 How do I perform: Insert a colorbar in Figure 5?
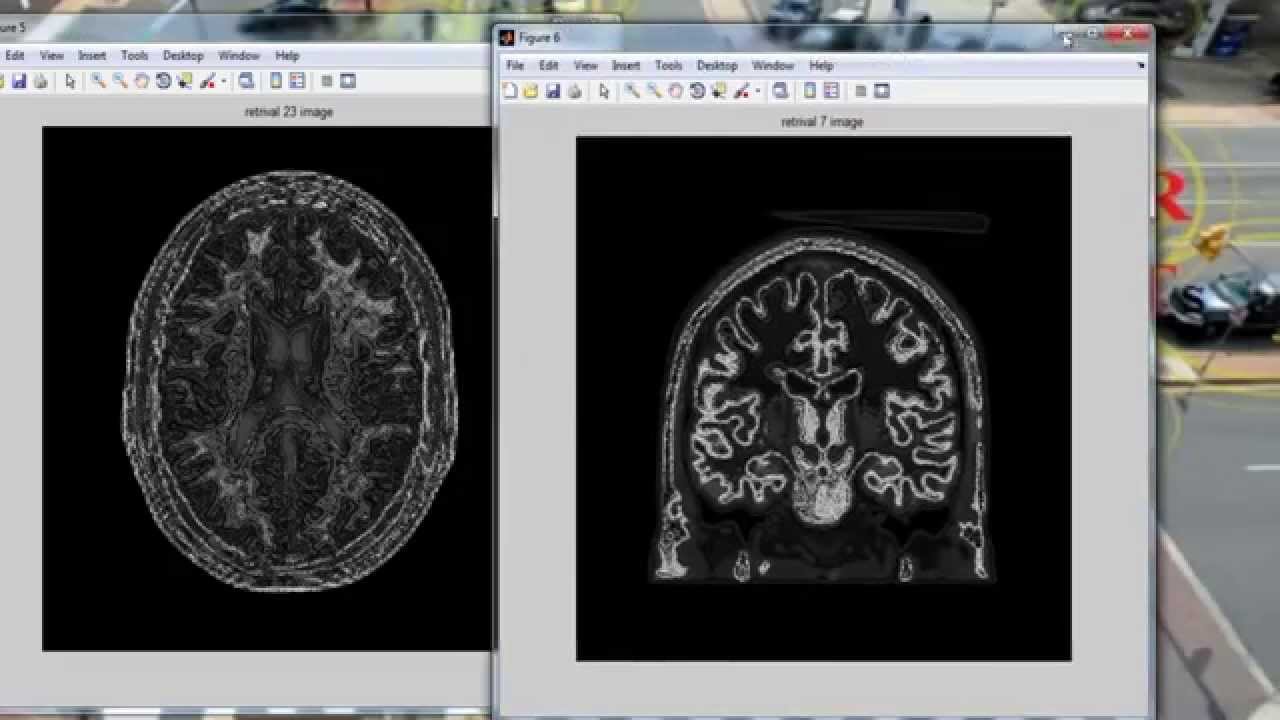[x=277, y=81]
